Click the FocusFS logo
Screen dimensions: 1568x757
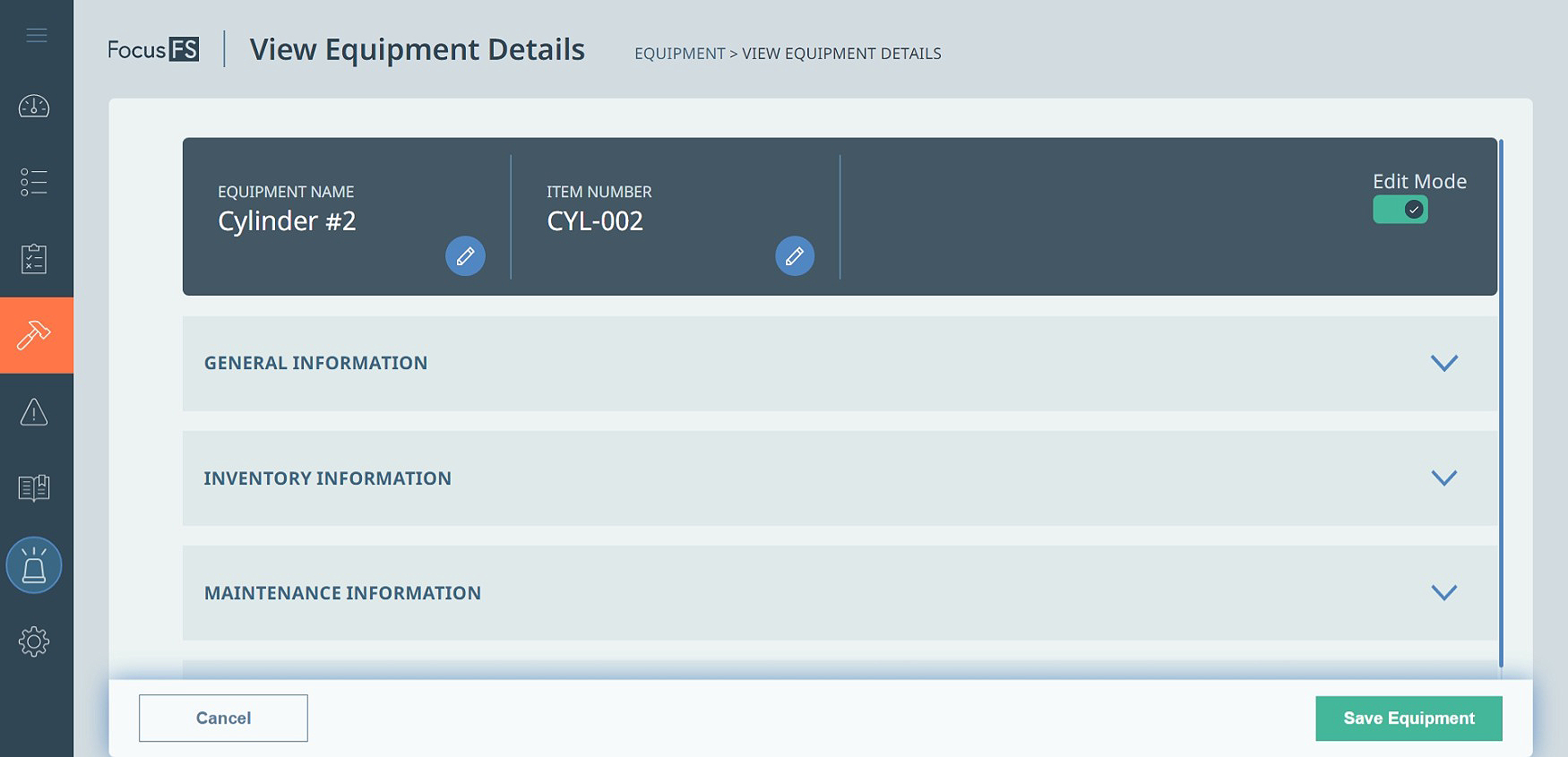pyautogui.click(x=153, y=49)
